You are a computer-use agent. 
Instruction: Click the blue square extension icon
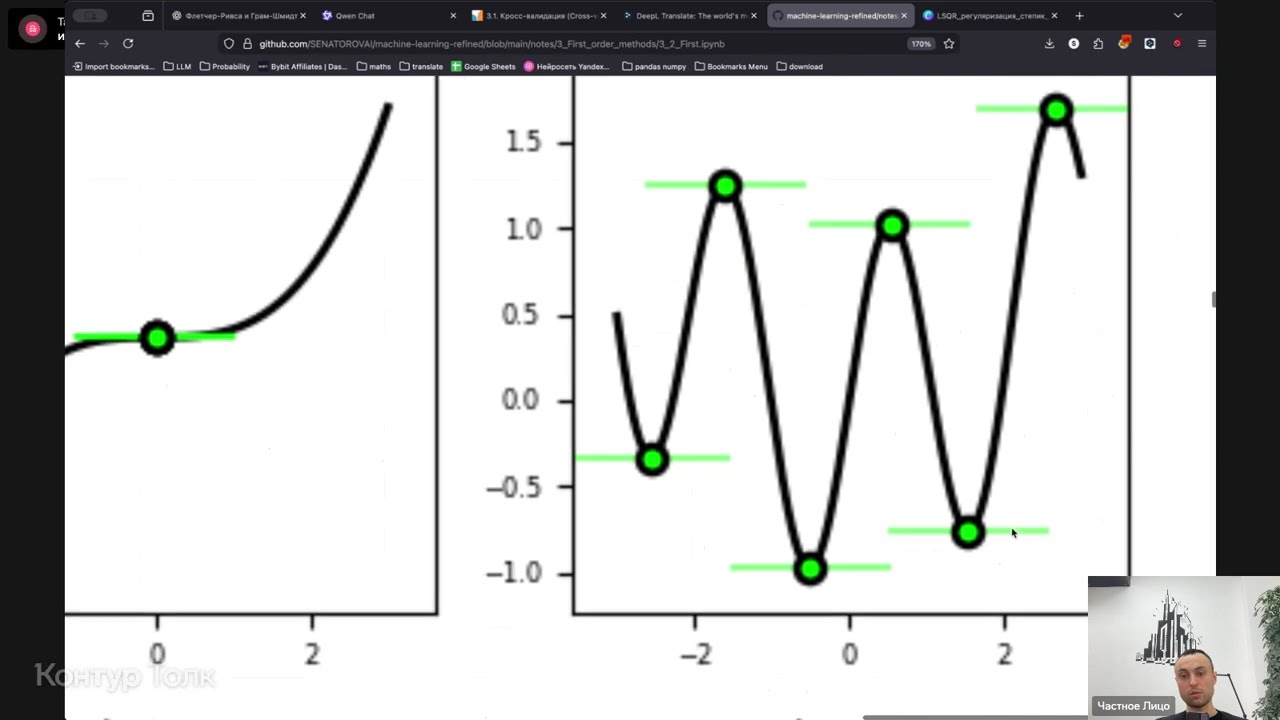click(x=1150, y=43)
